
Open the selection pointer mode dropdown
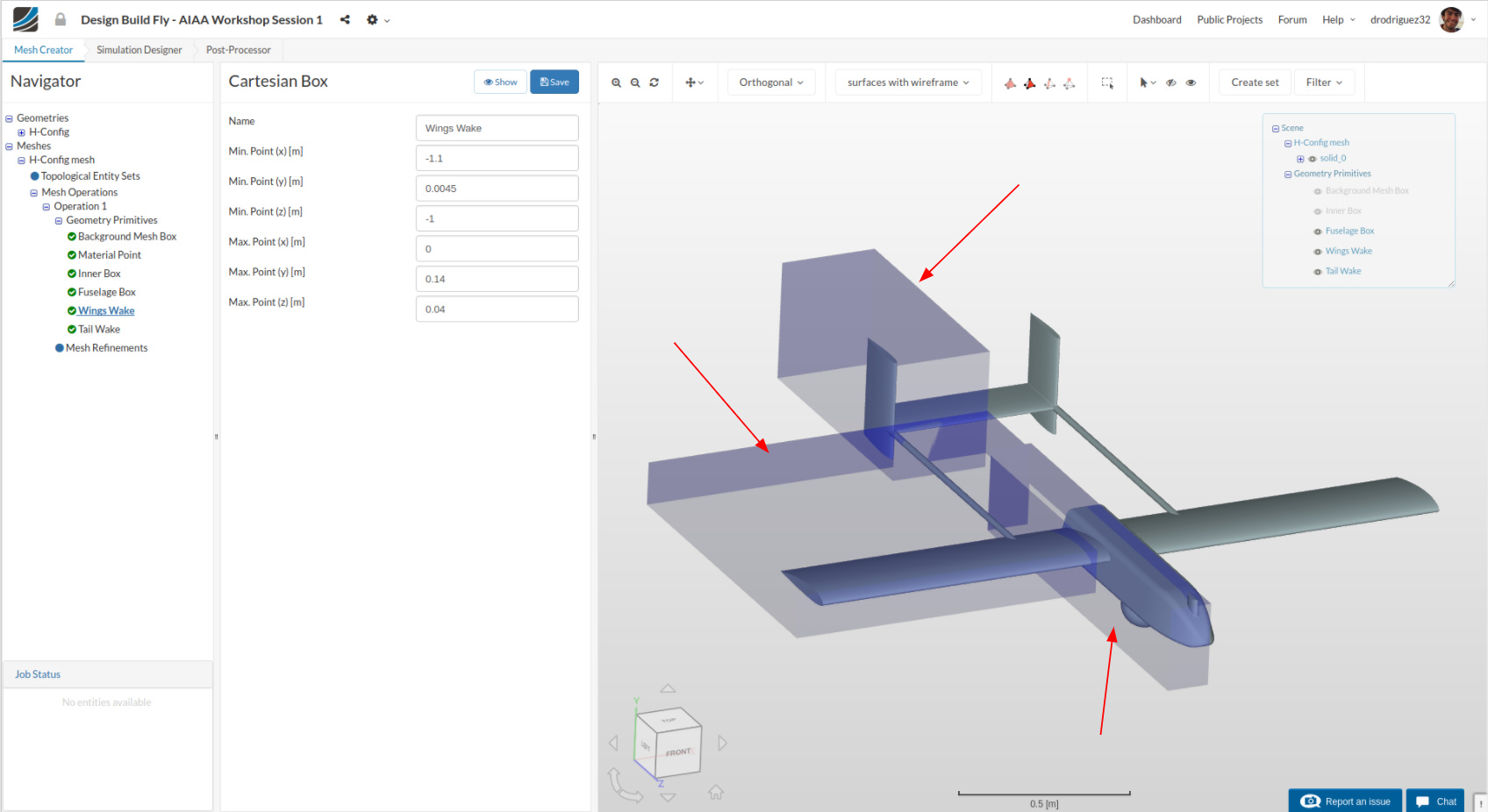tap(1148, 82)
